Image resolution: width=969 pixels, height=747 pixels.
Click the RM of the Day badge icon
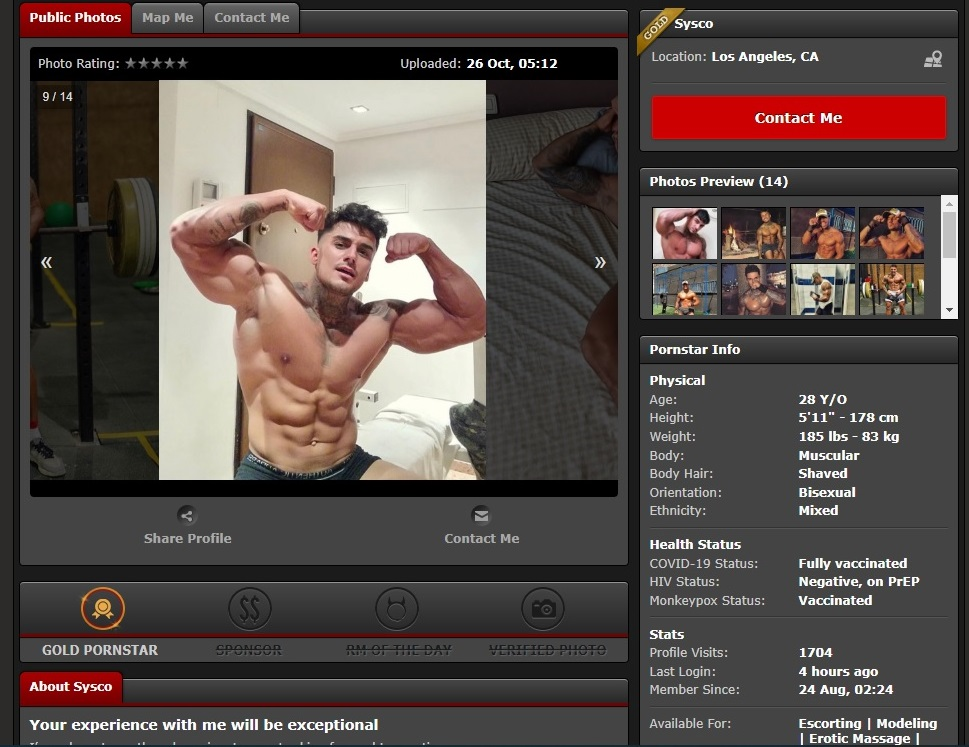(x=397, y=609)
